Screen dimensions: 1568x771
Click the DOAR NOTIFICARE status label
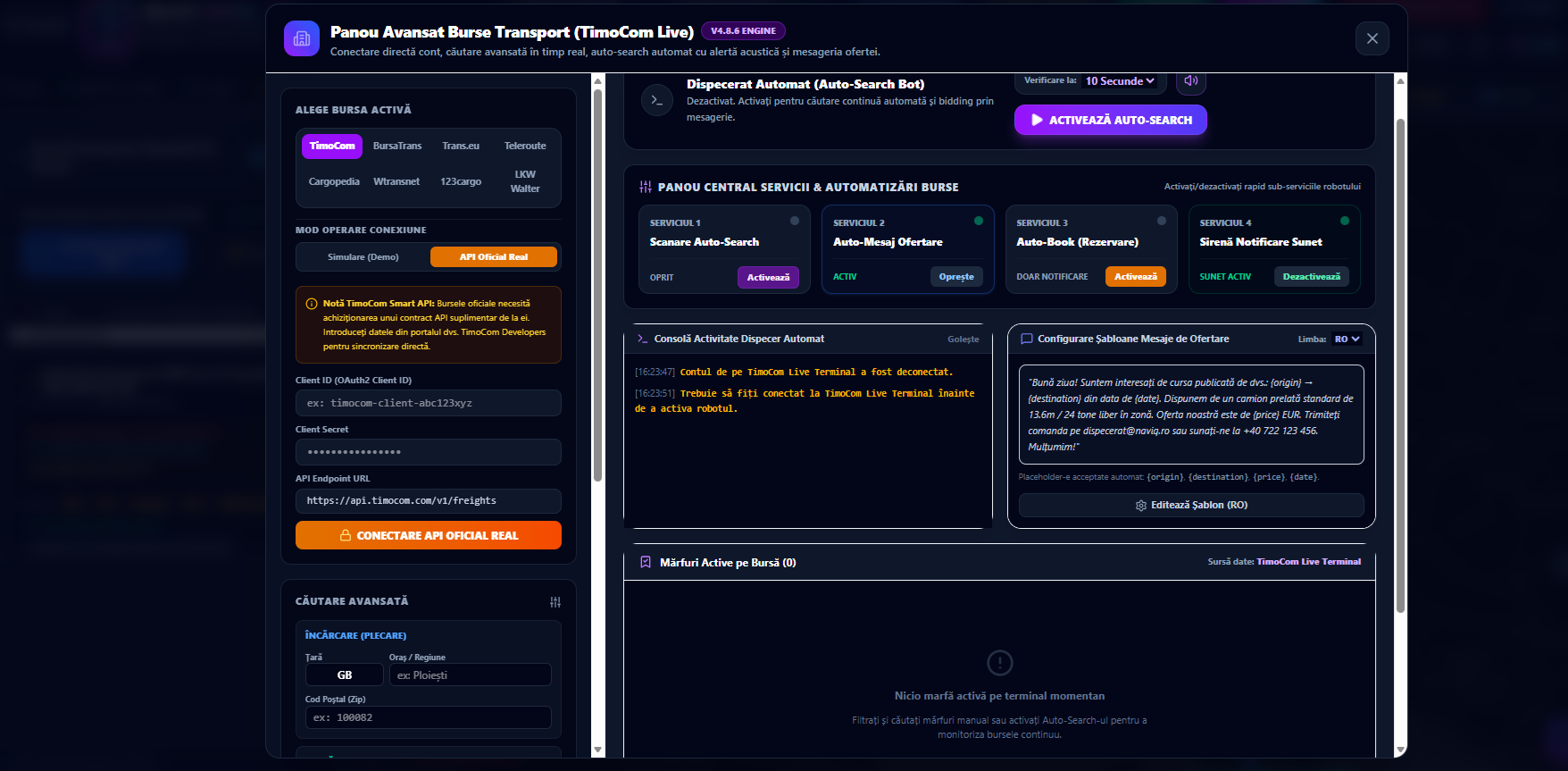[x=1052, y=277]
